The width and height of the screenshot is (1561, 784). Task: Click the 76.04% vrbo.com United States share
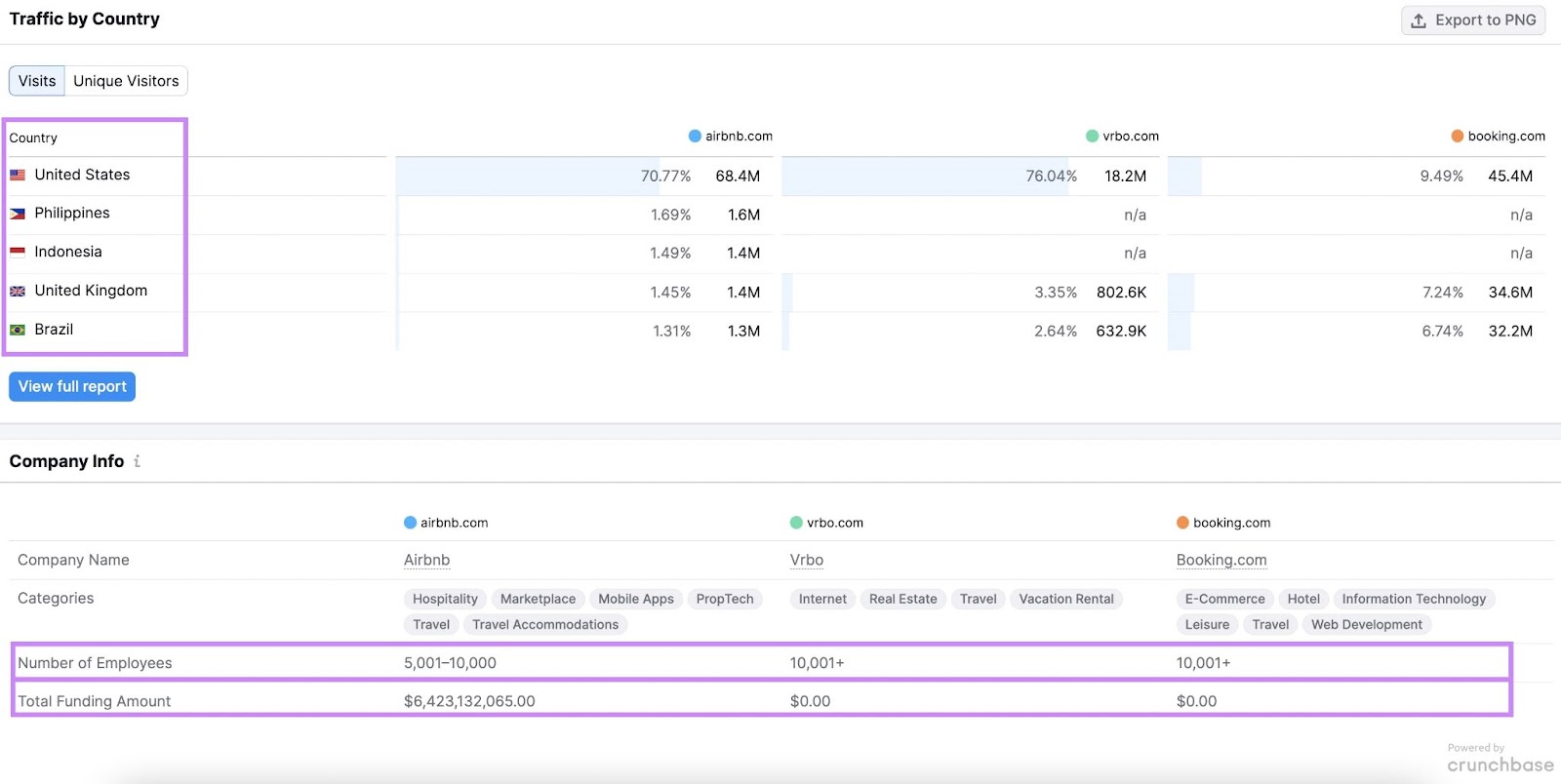(1051, 176)
